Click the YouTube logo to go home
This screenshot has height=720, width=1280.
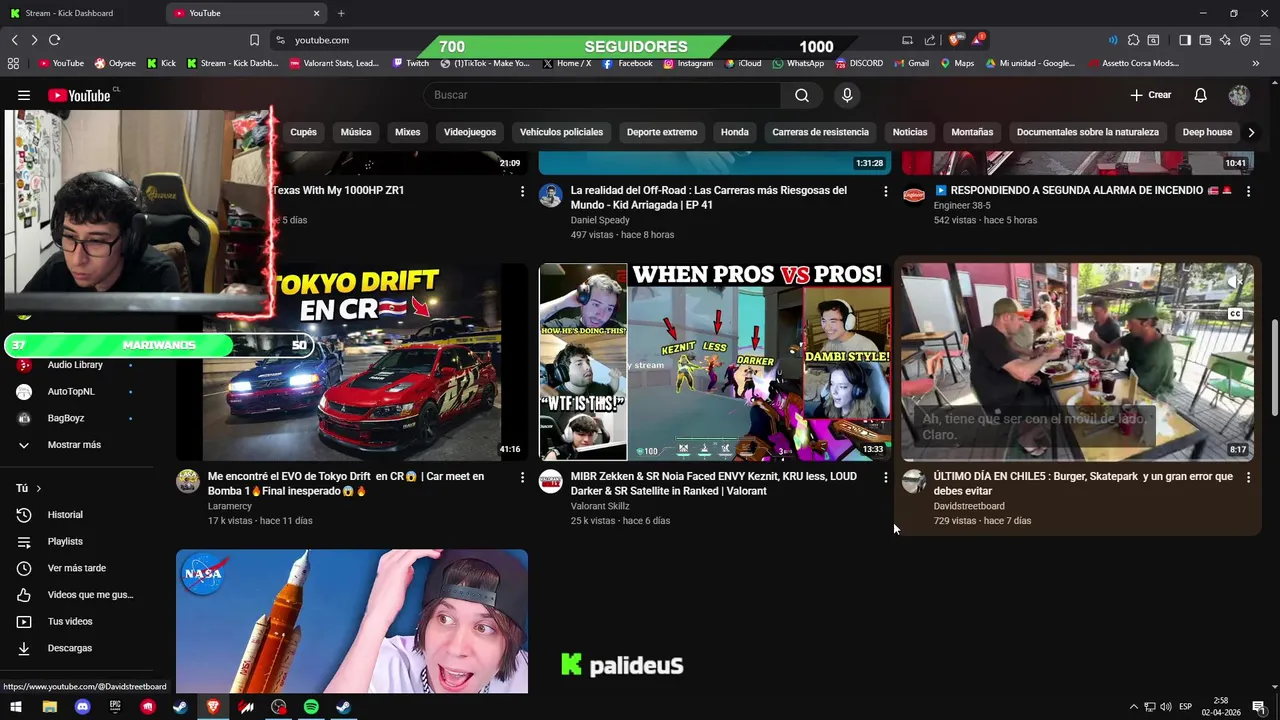tap(80, 95)
